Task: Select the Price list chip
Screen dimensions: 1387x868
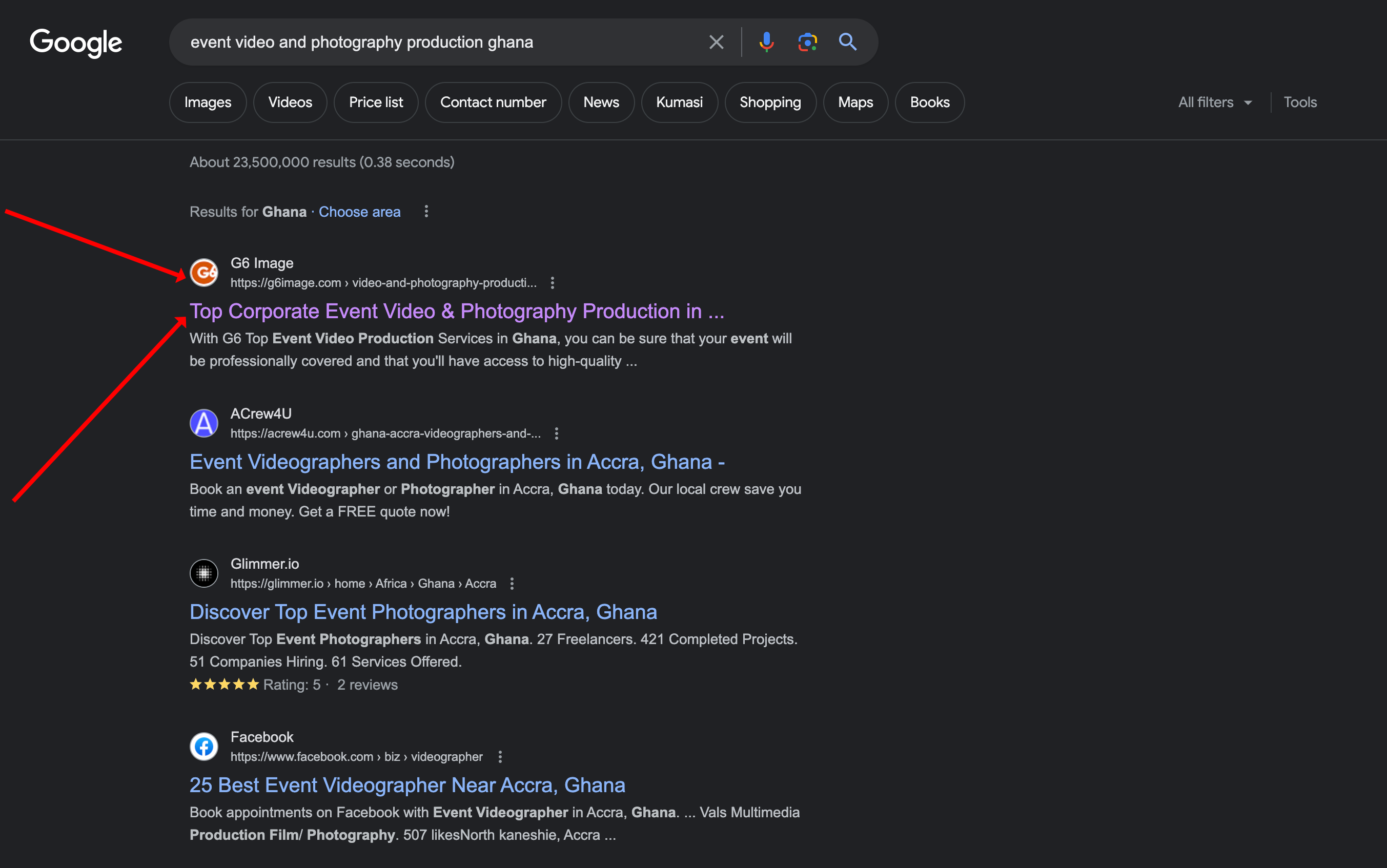Action: tap(376, 102)
